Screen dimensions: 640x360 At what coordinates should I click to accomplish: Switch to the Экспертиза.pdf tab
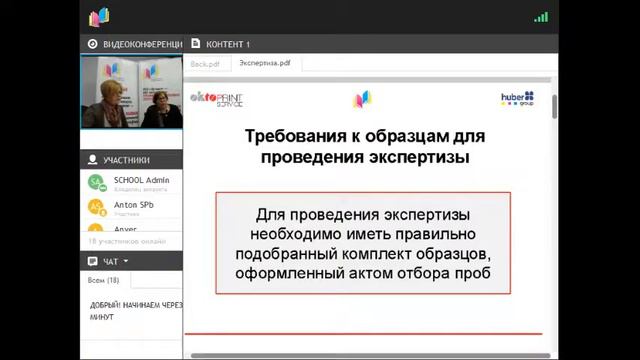click(x=265, y=63)
